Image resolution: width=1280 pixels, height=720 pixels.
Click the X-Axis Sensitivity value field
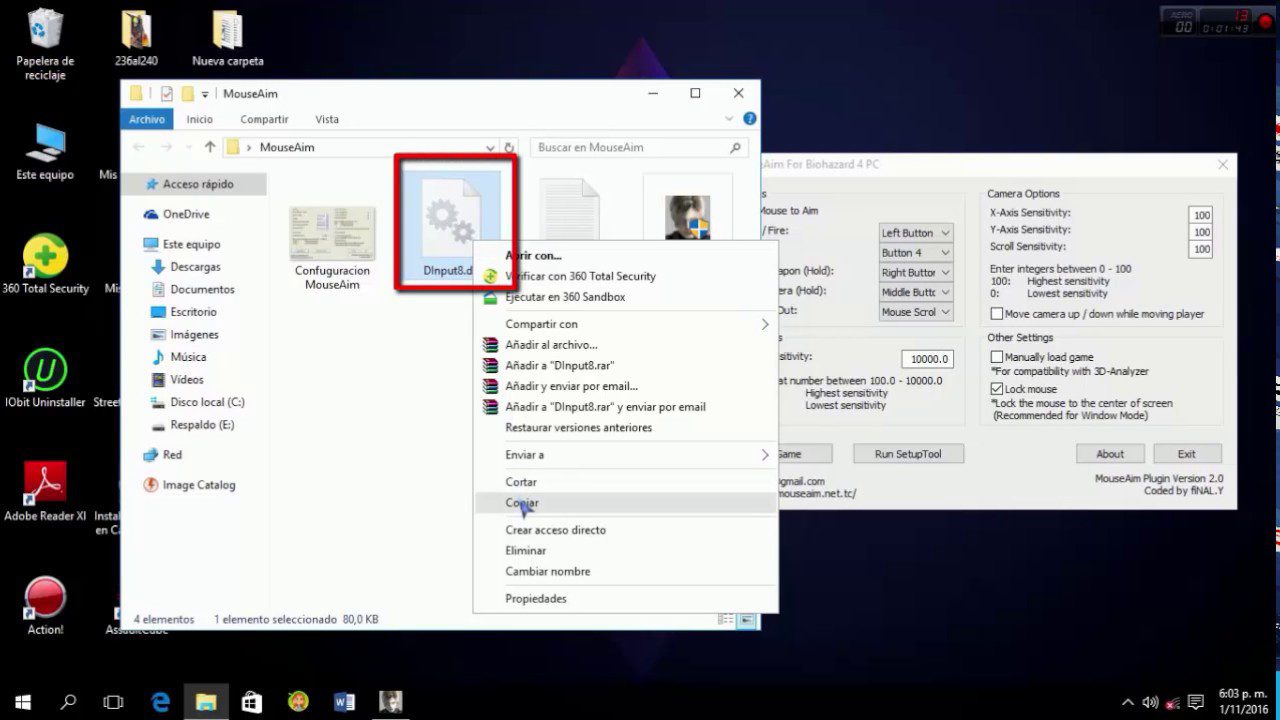coord(1201,215)
